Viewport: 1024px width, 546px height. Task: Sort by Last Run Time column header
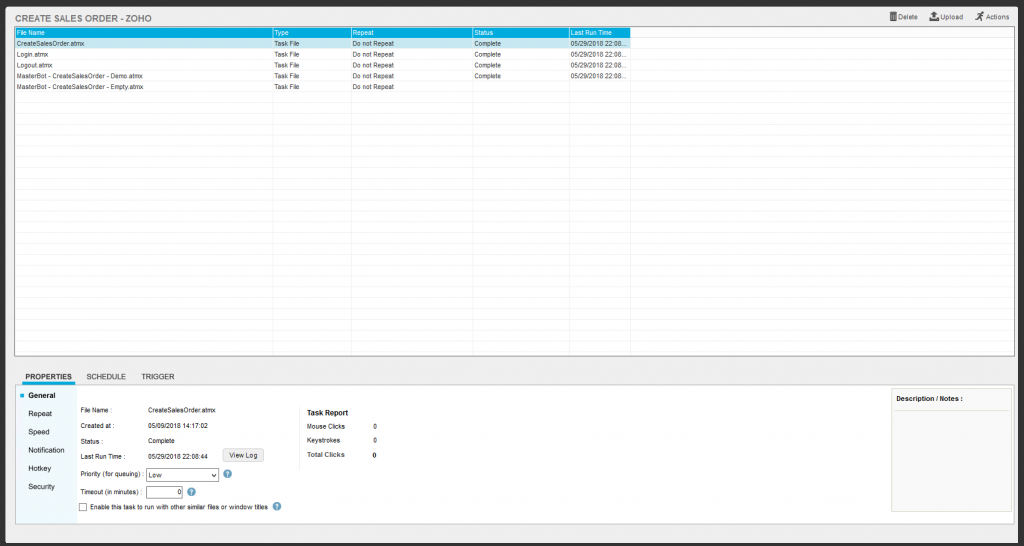600,33
